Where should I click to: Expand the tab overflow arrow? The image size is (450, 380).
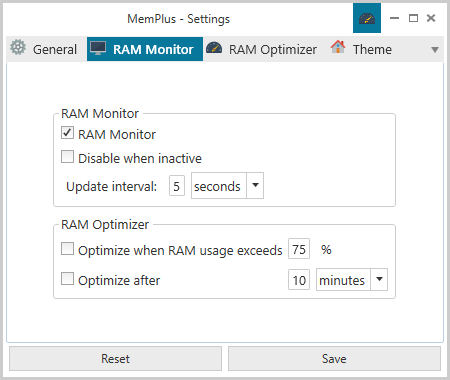coord(435,50)
